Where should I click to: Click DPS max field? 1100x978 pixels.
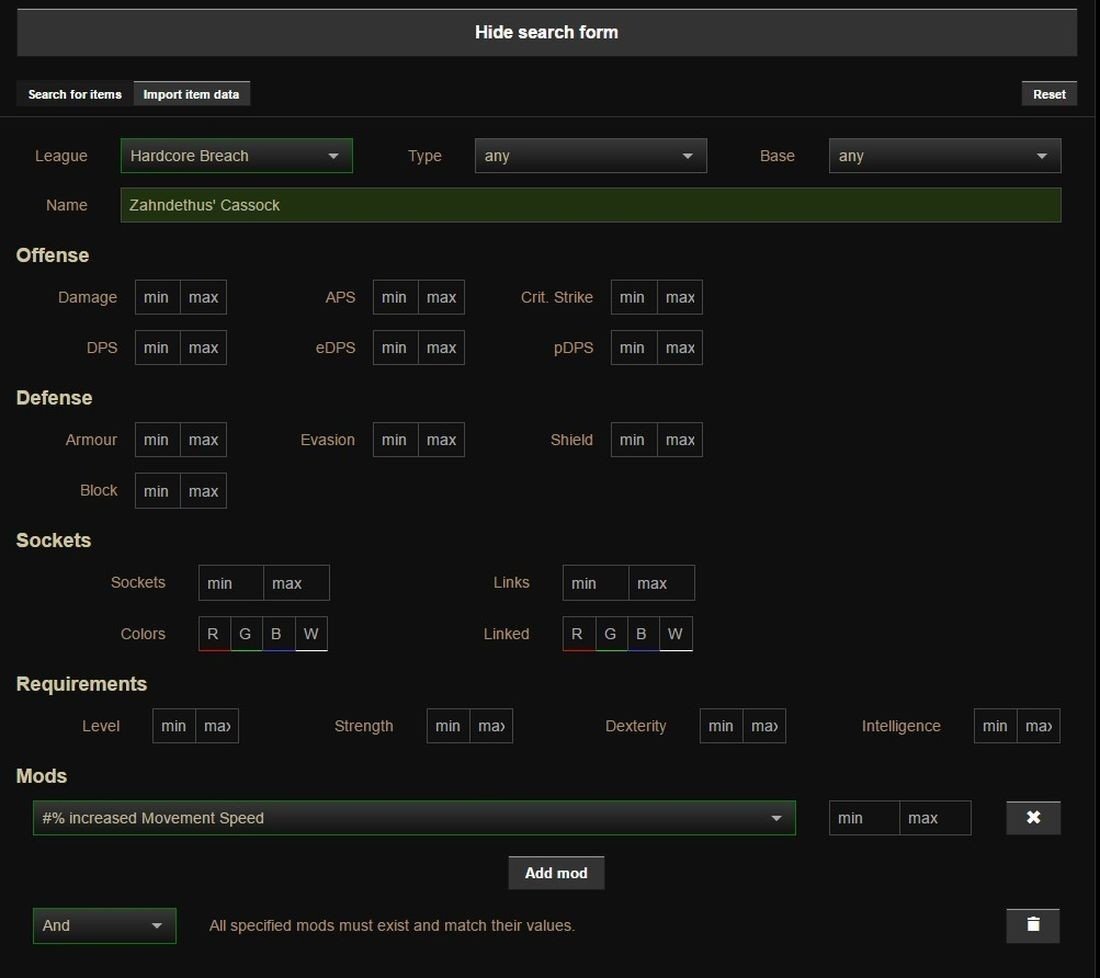pos(203,348)
